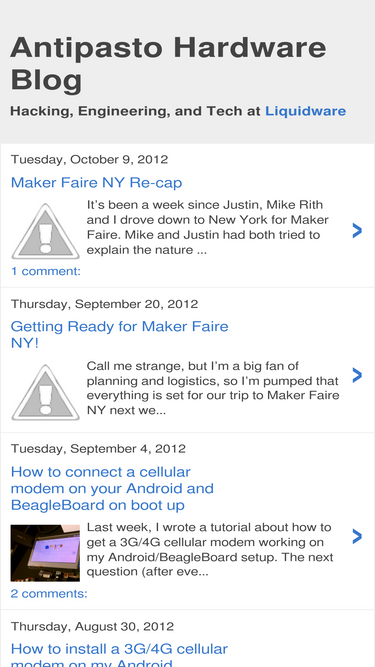Click the Tuesday, September 4, 2012 date header
The height and width of the screenshot is (667, 375).
tap(98, 449)
